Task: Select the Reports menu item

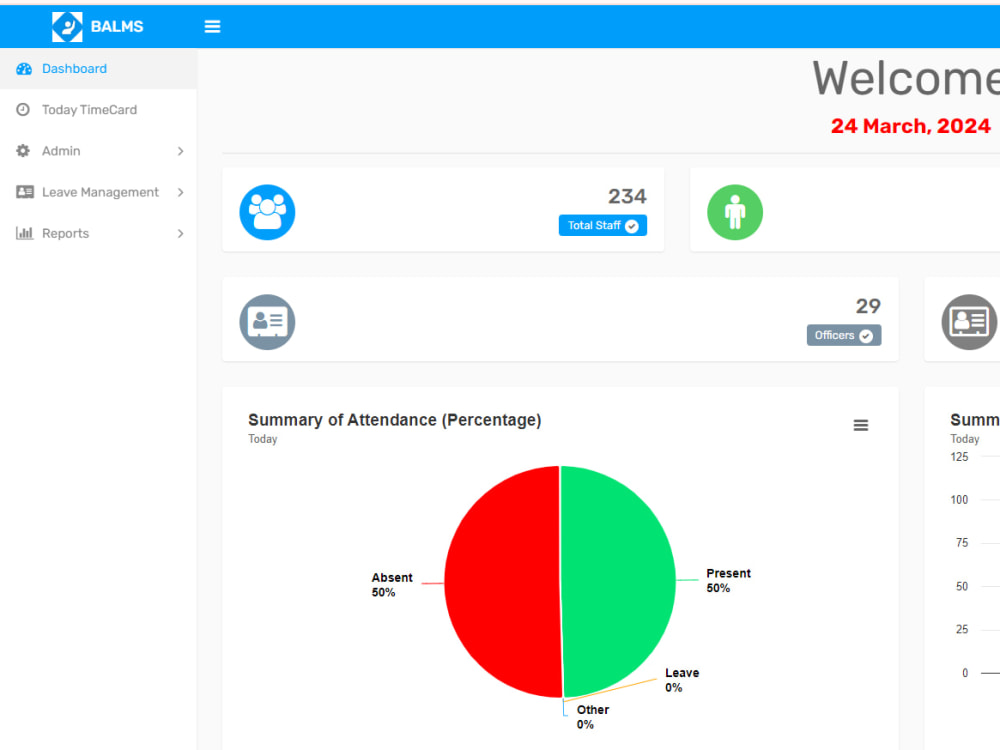Action: click(x=98, y=233)
